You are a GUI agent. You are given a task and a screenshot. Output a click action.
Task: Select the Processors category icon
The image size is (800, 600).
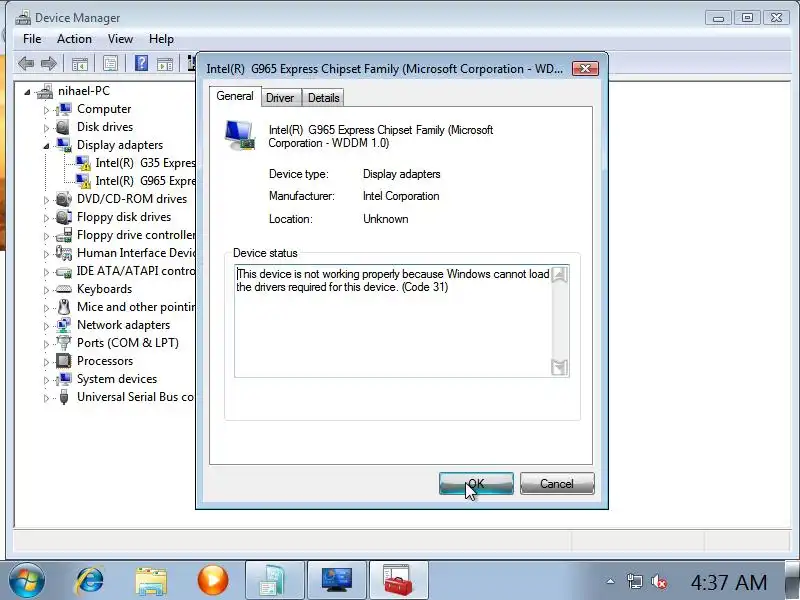[64, 361]
